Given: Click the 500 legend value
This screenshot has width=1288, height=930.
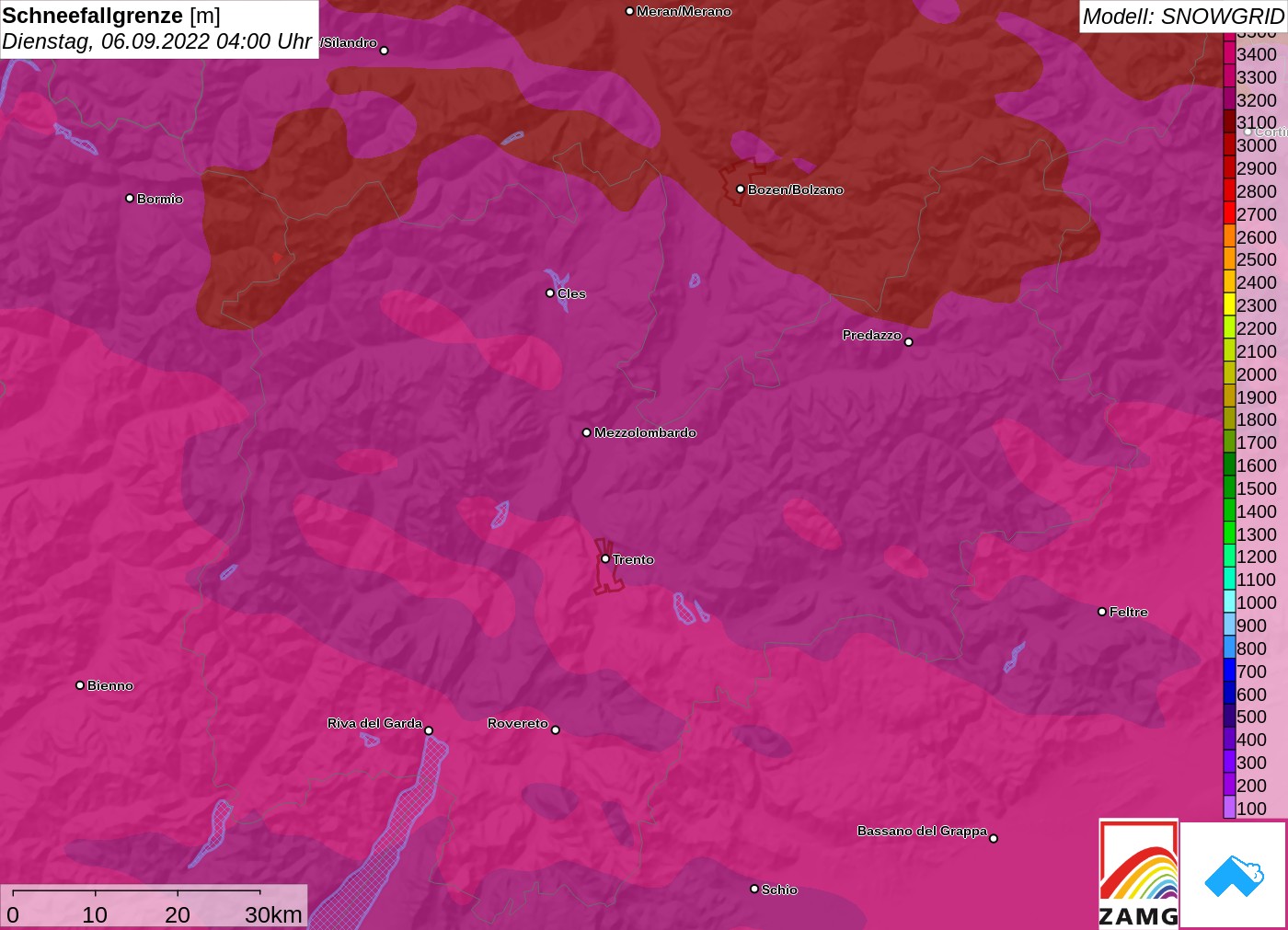Looking at the screenshot, I should [1251, 717].
